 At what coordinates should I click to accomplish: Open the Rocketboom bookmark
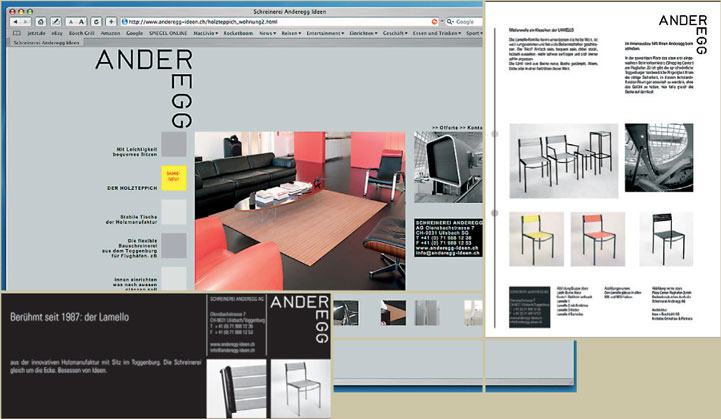(x=238, y=33)
